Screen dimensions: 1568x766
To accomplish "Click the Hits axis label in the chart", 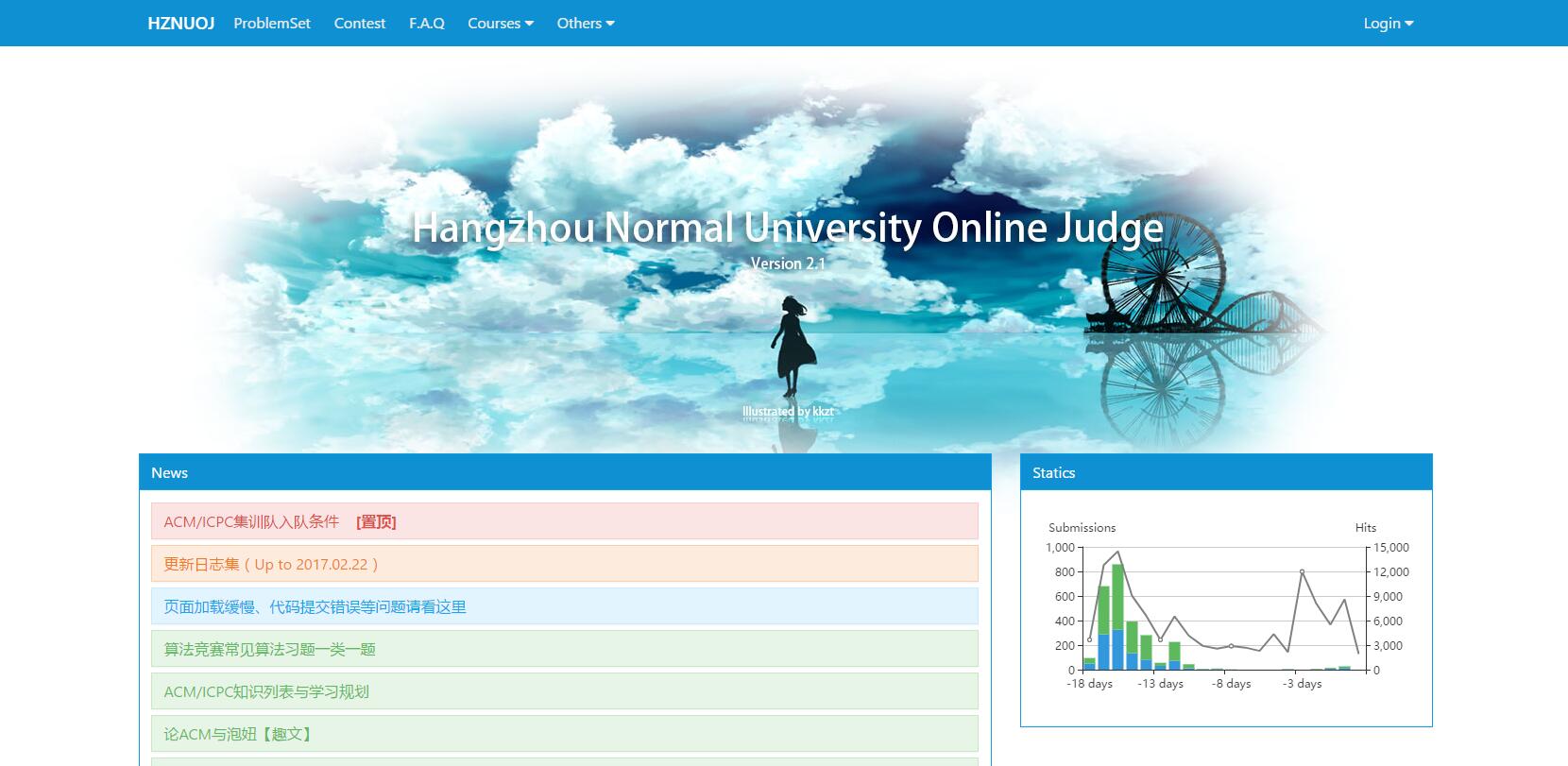I will pyautogui.click(x=1366, y=527).
